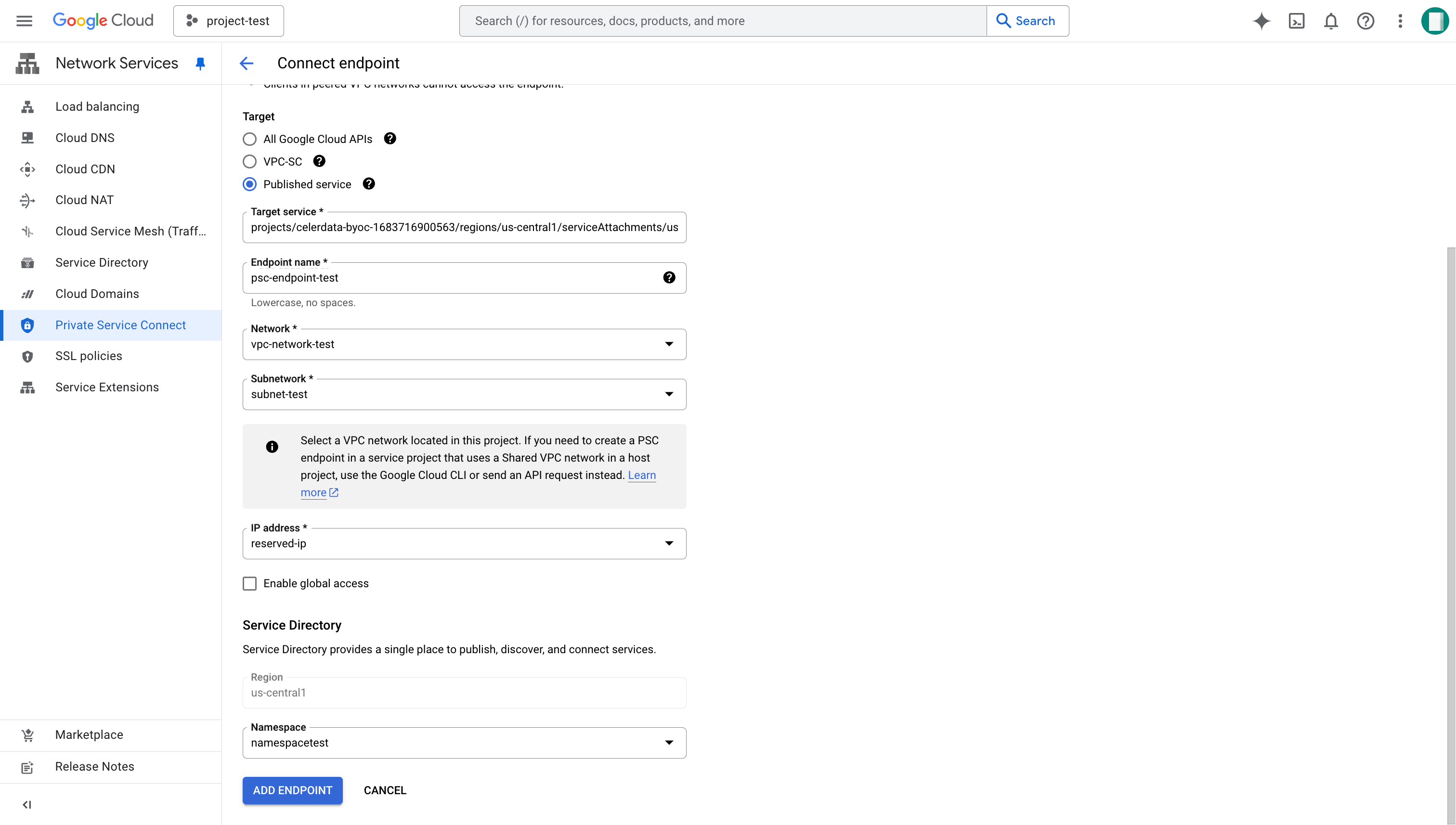Open Service Directory in the sidebar

tap(102, 262)
